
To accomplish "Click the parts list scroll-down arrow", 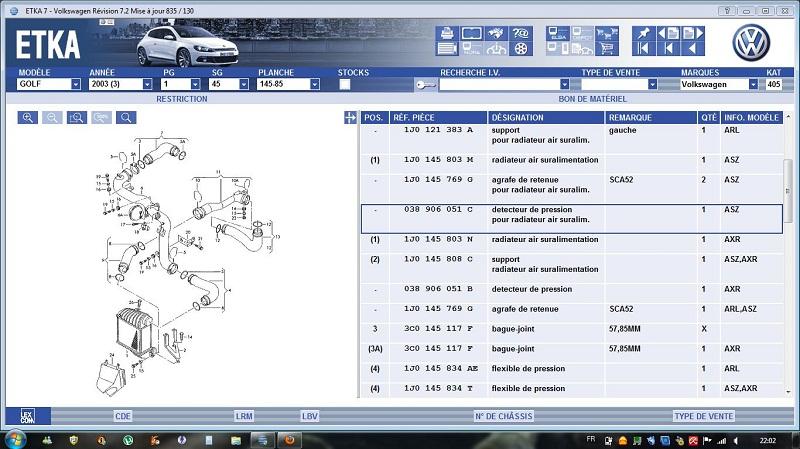I will point(788,392).
